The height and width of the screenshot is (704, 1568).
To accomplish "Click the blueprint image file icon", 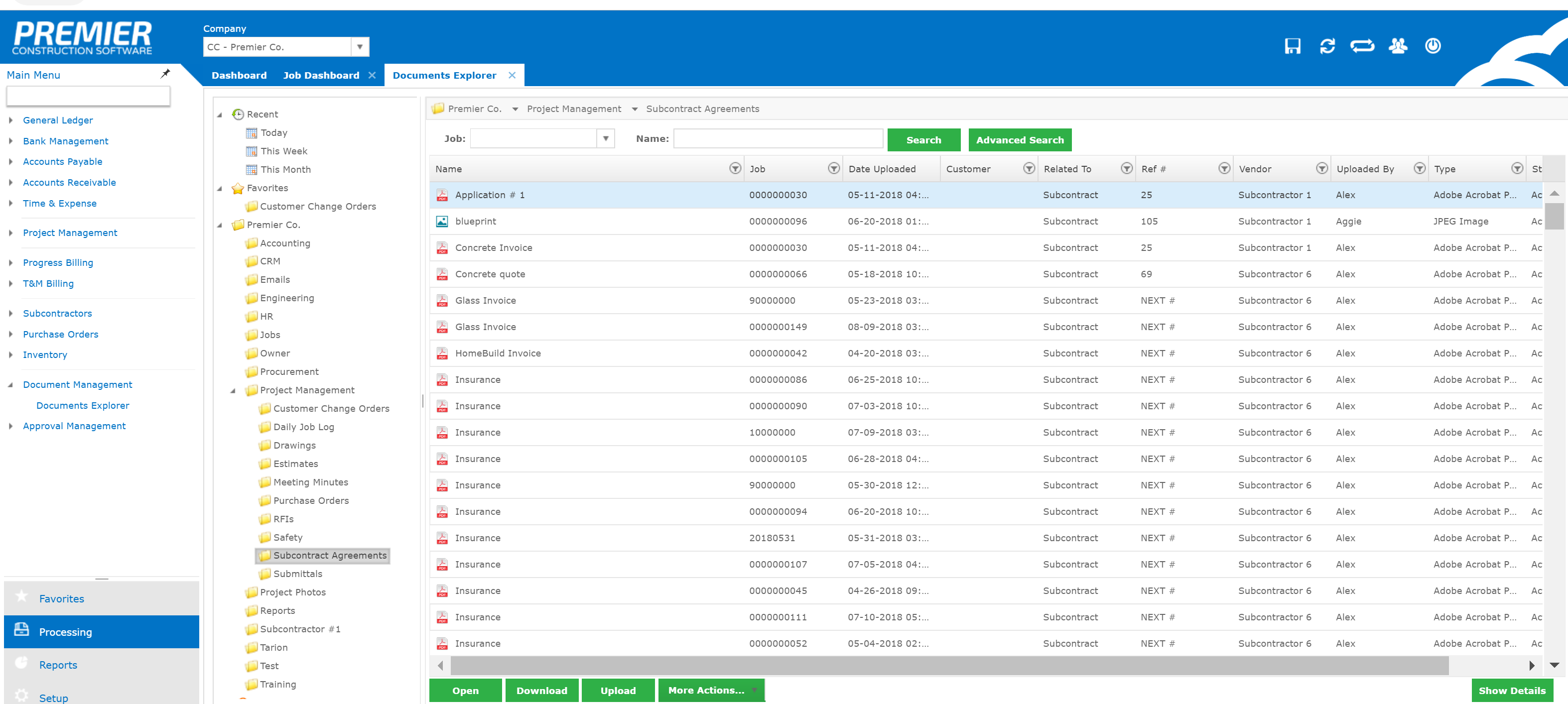I will pyautogui.click(x=442, y=222).
